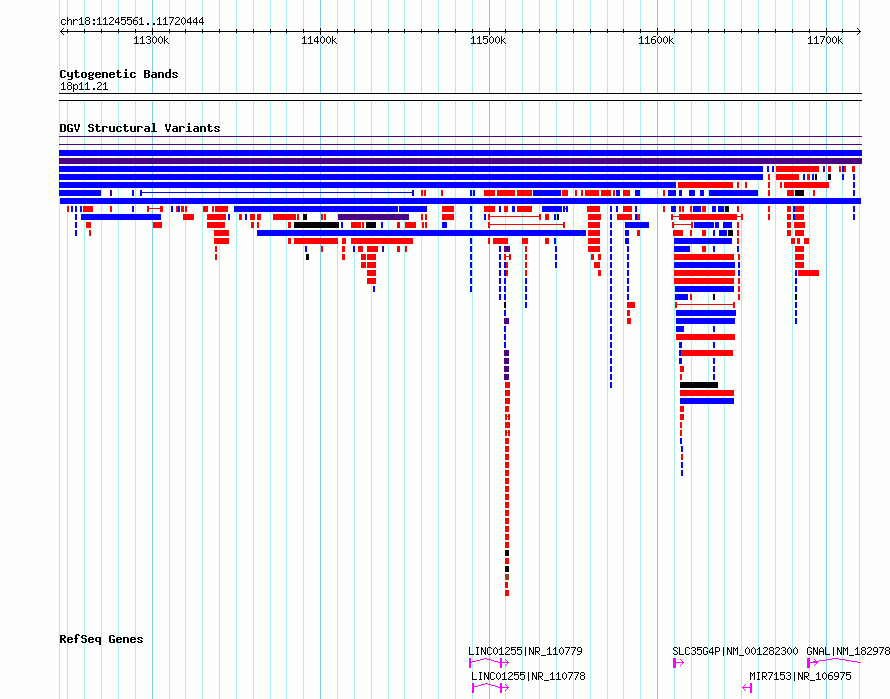
Task: Select the 18p11.21 cytogenetic band bar
Action: pyautogui.click(x=460, y=97)
